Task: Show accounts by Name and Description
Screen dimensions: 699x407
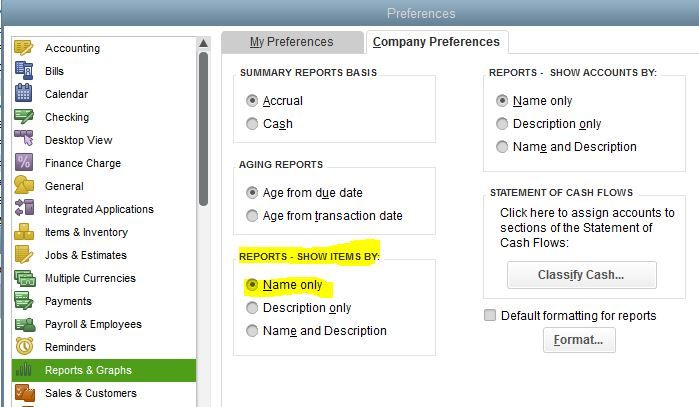Action: click(x=502, y=147)
